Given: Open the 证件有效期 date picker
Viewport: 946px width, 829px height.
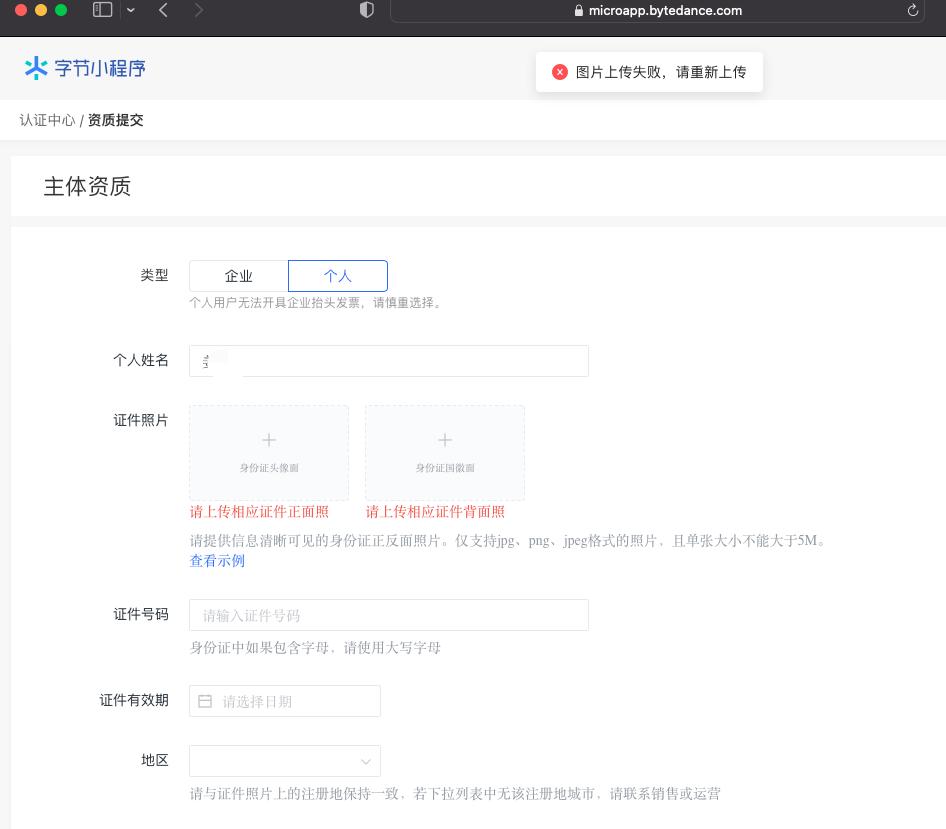Looking at the screenshot, I should tap(285, 701).
